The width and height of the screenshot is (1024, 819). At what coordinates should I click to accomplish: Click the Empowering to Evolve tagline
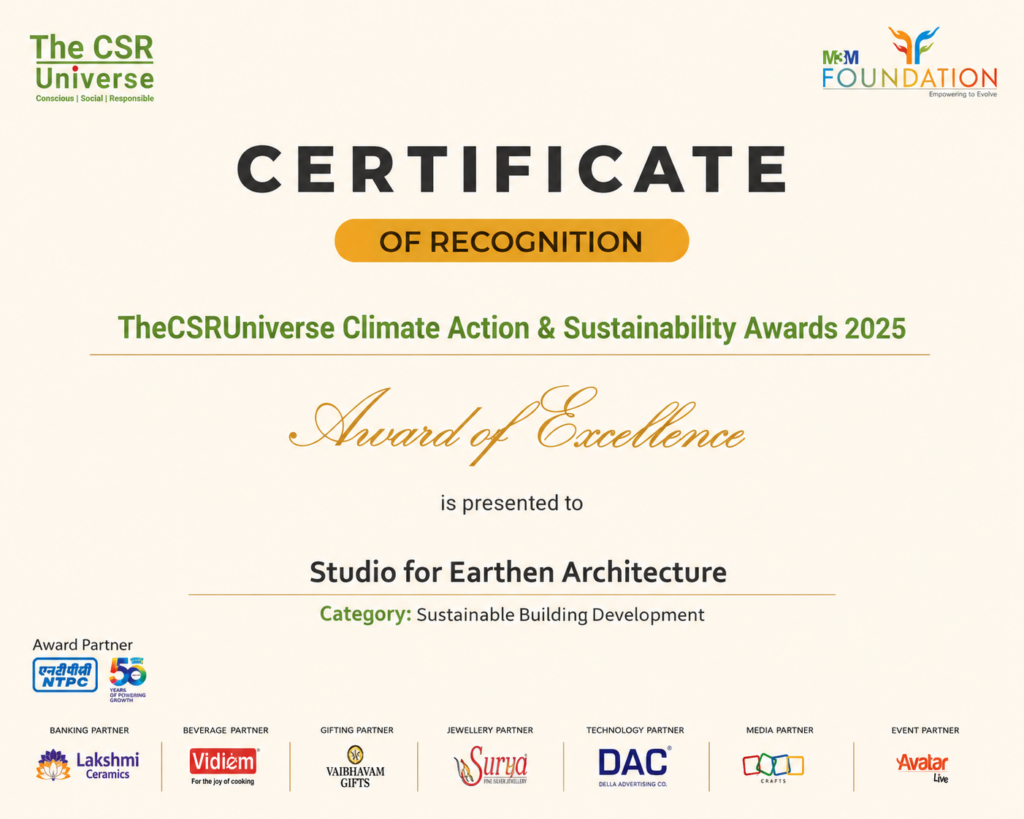(963, 95)
